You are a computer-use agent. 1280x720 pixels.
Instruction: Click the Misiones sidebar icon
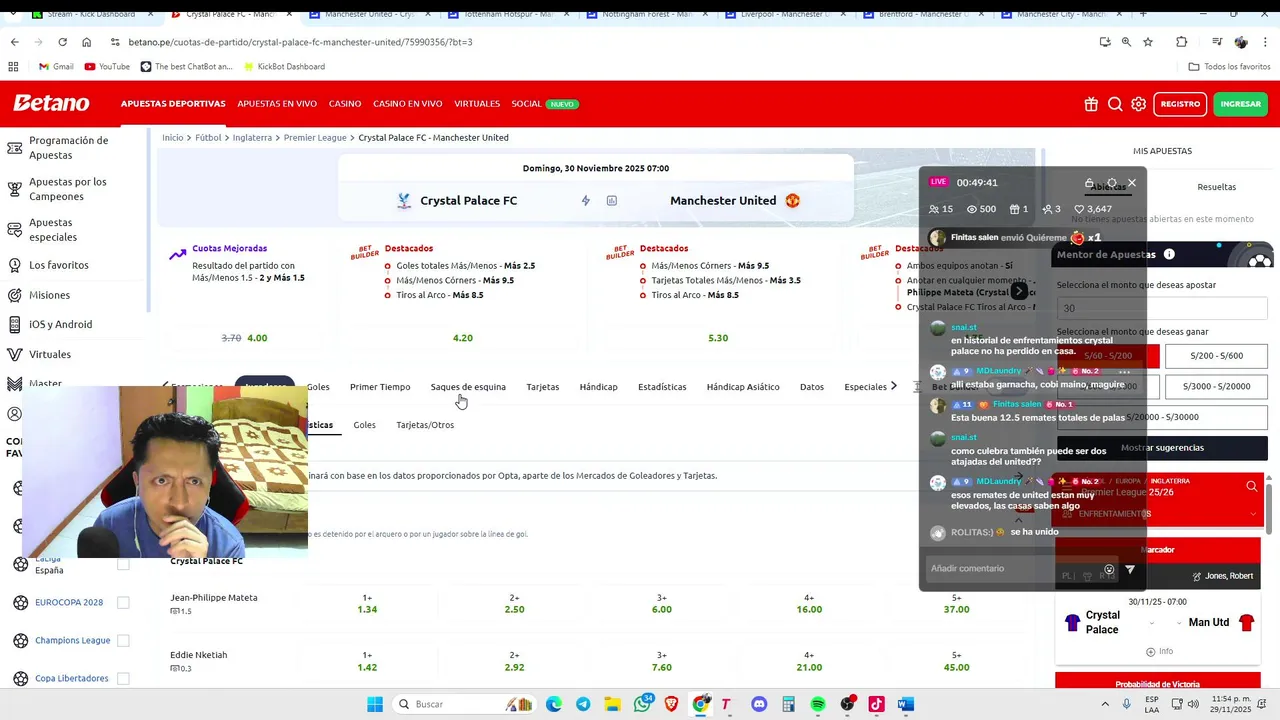15,295
